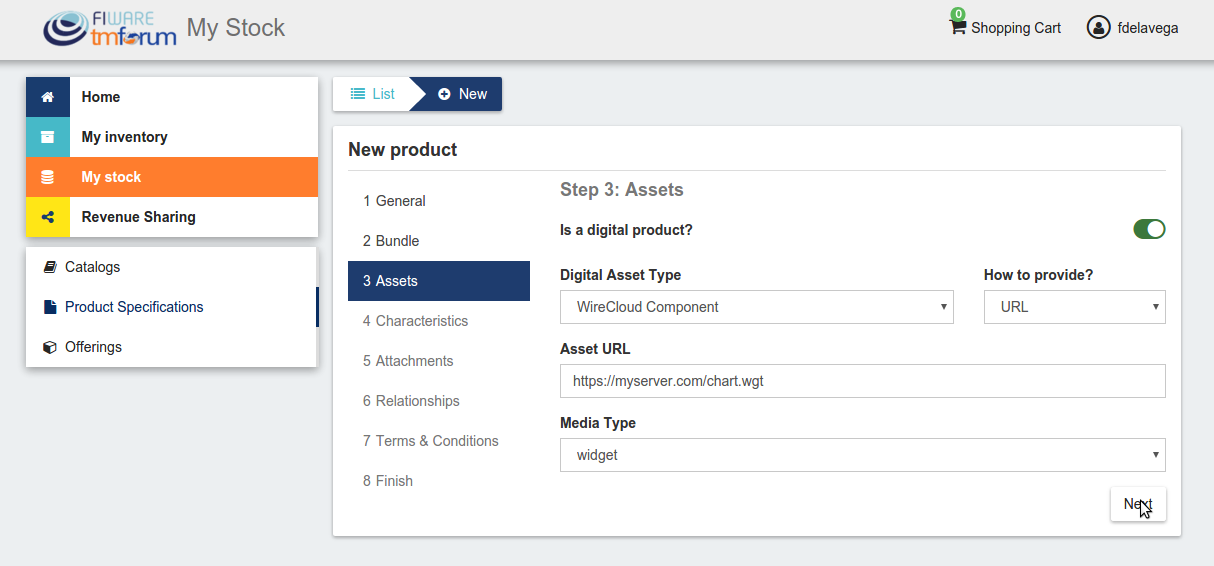Open the Media Type dropdown
1214x566 pixels.
click(x=862, y=455)
